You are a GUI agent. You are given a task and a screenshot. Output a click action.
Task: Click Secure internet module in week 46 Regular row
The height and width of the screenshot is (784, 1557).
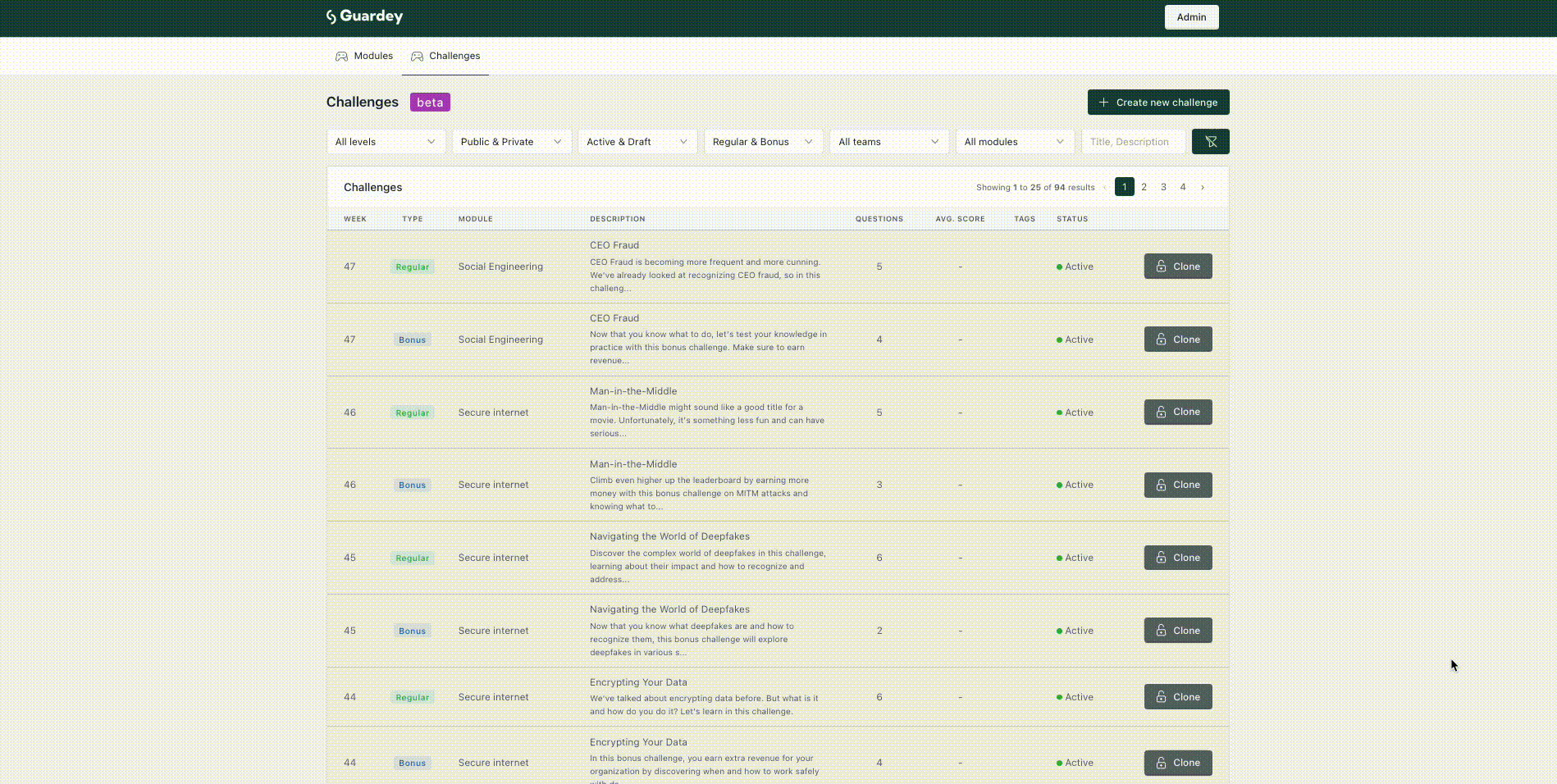[494, 413]
